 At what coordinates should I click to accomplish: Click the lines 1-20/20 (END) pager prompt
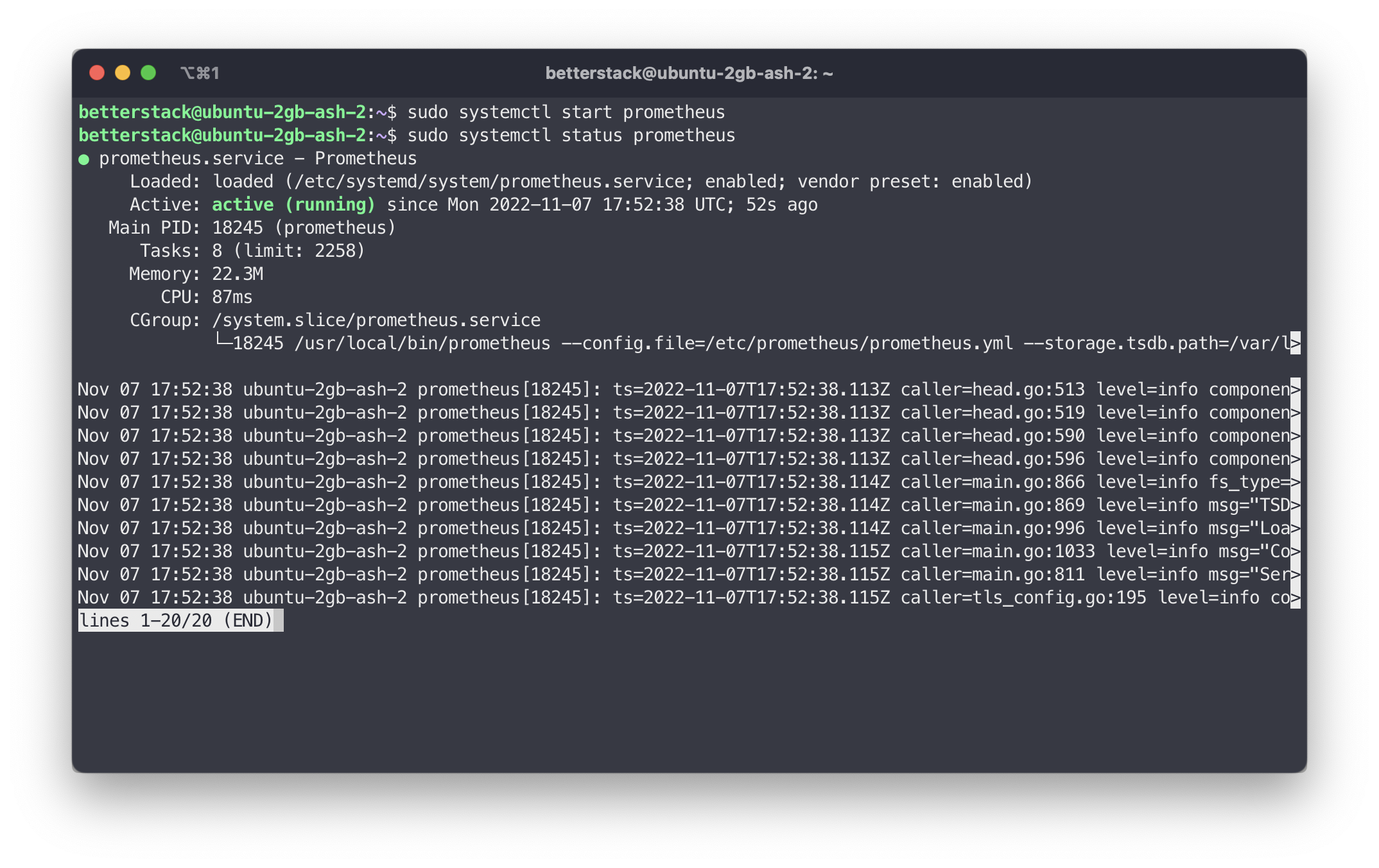180,621
